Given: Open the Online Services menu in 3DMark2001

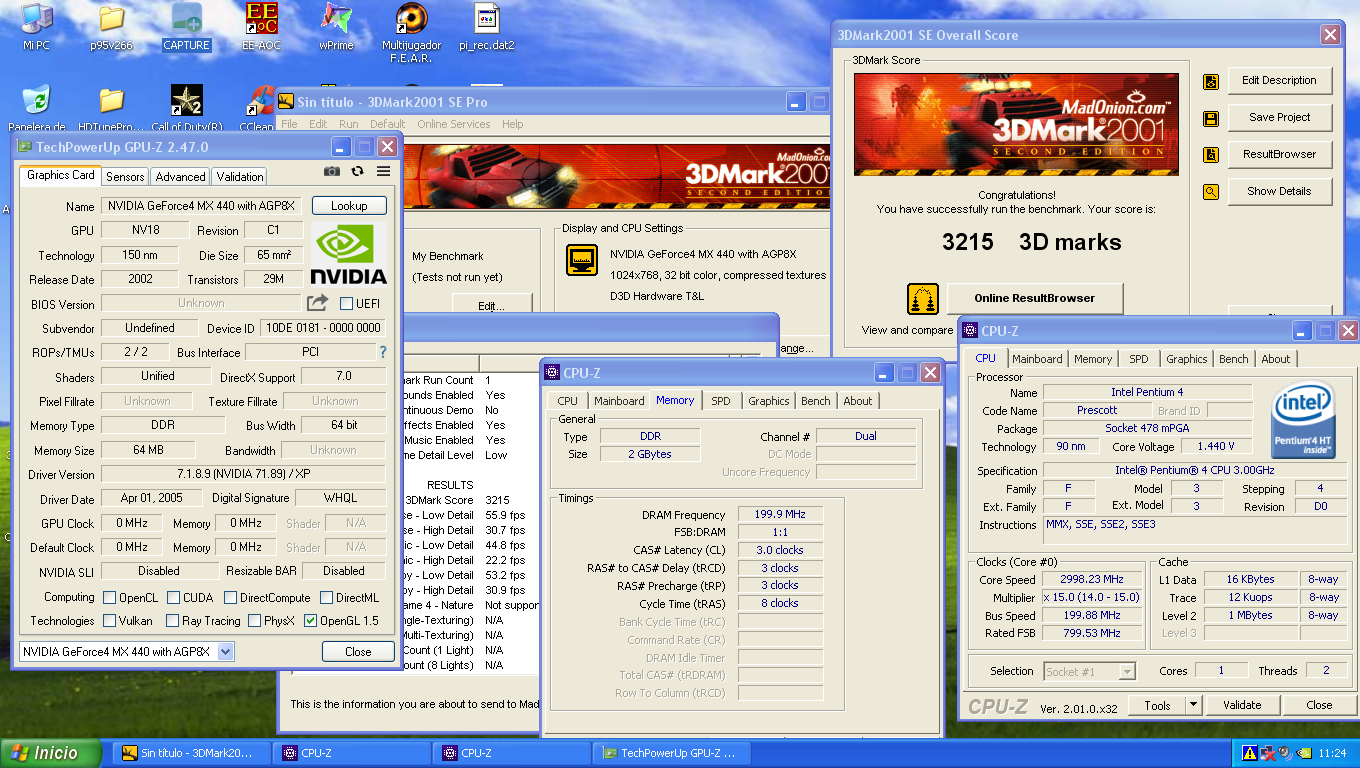Looking at the screenshot, I should tap(453, 124).
